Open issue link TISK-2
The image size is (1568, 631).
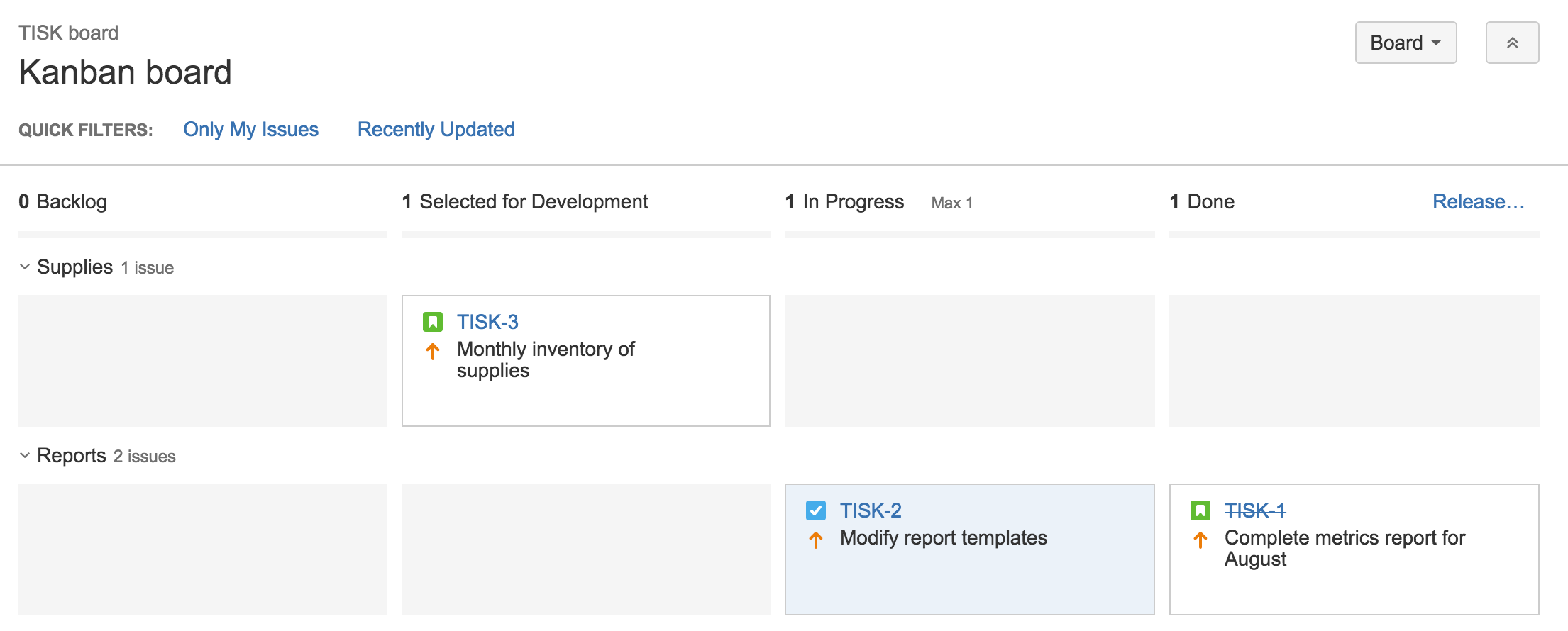871,510
